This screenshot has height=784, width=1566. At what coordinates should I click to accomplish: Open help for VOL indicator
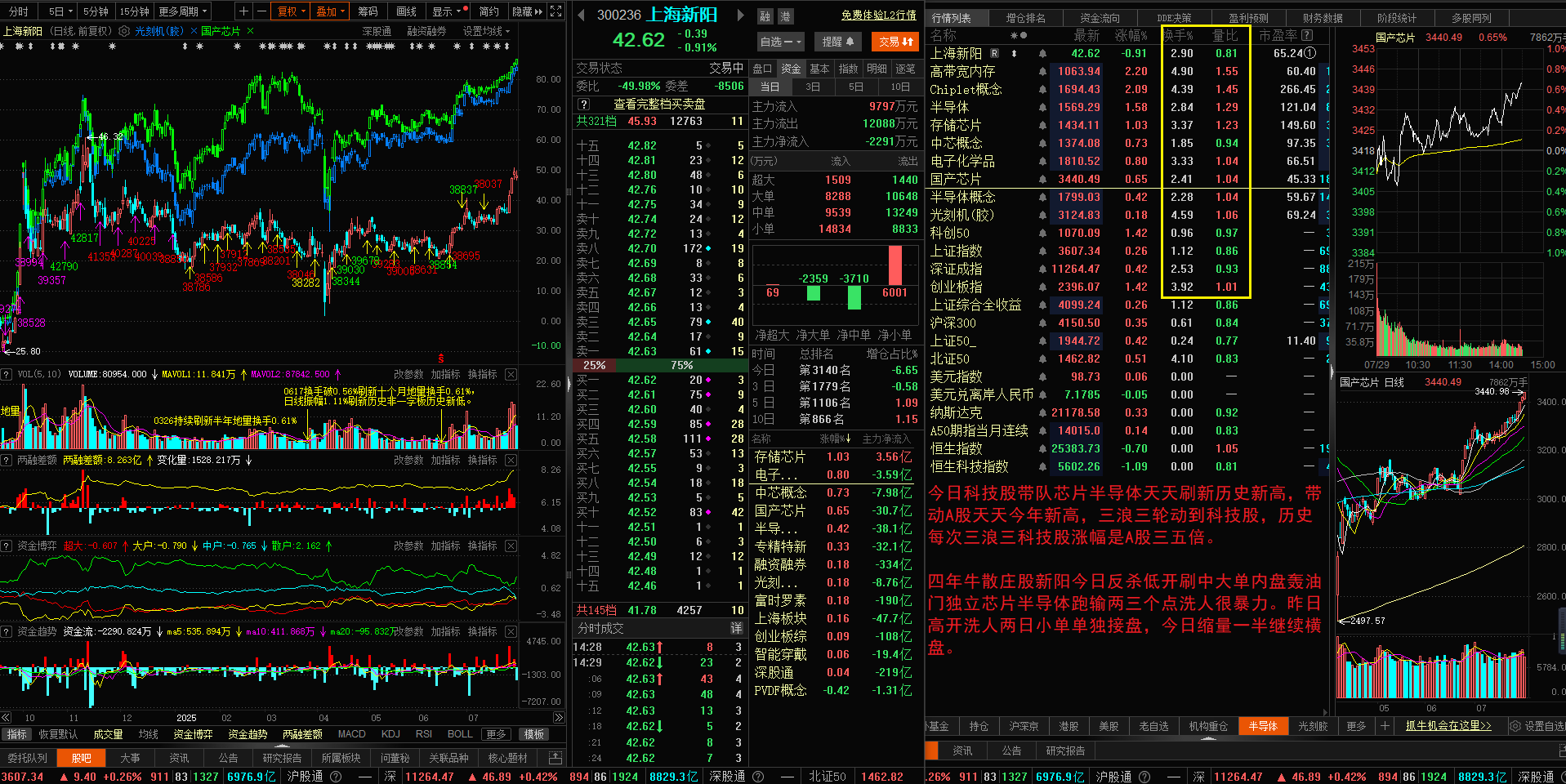7,375
